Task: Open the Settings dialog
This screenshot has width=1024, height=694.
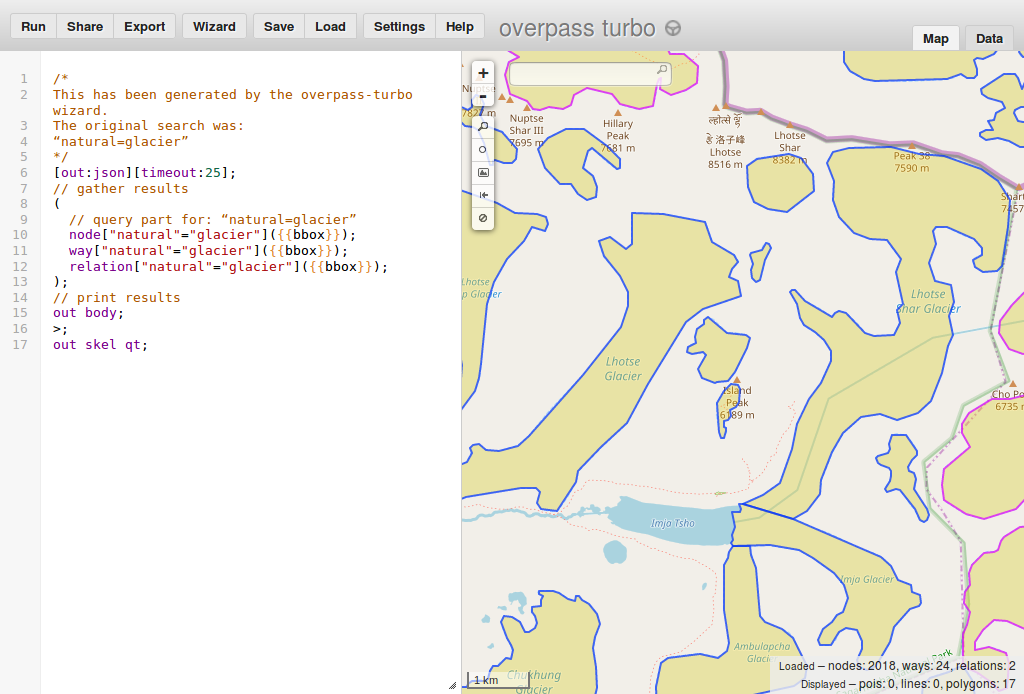Action: (x=399, y=26)
